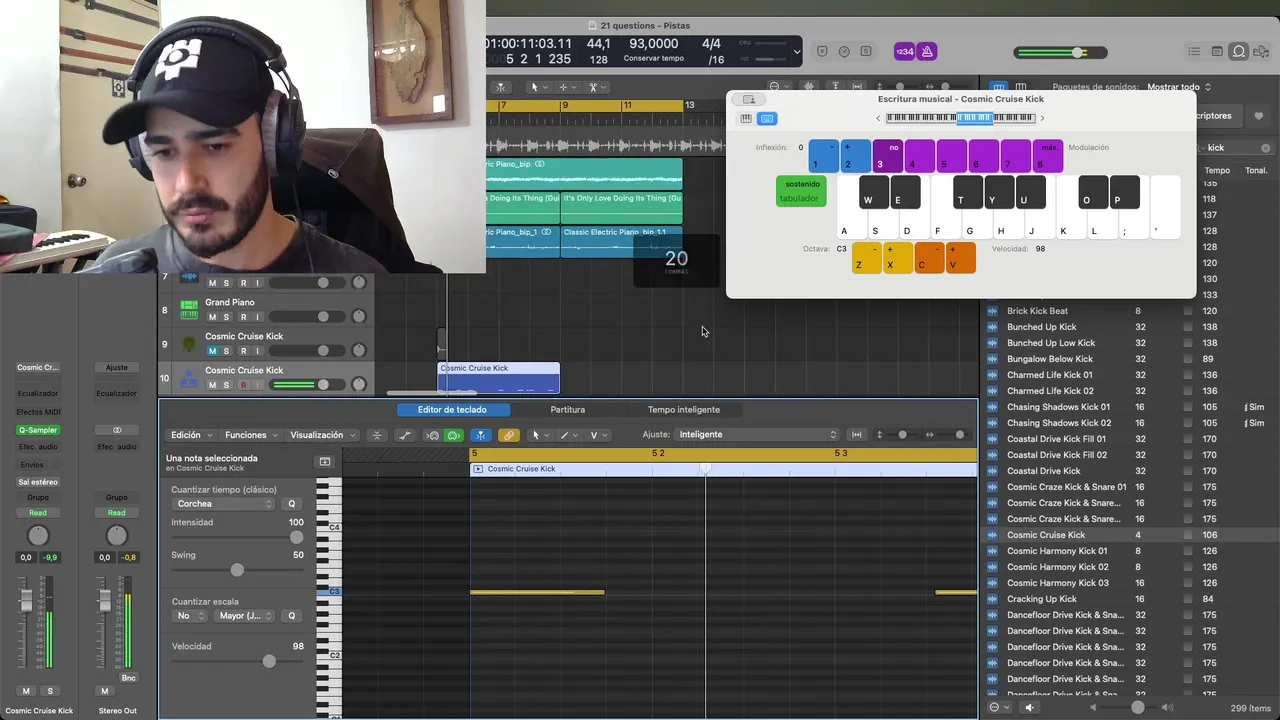Open Mostrar todo sound packs dropdown
1280x720 pixels.
[1179, 87]
